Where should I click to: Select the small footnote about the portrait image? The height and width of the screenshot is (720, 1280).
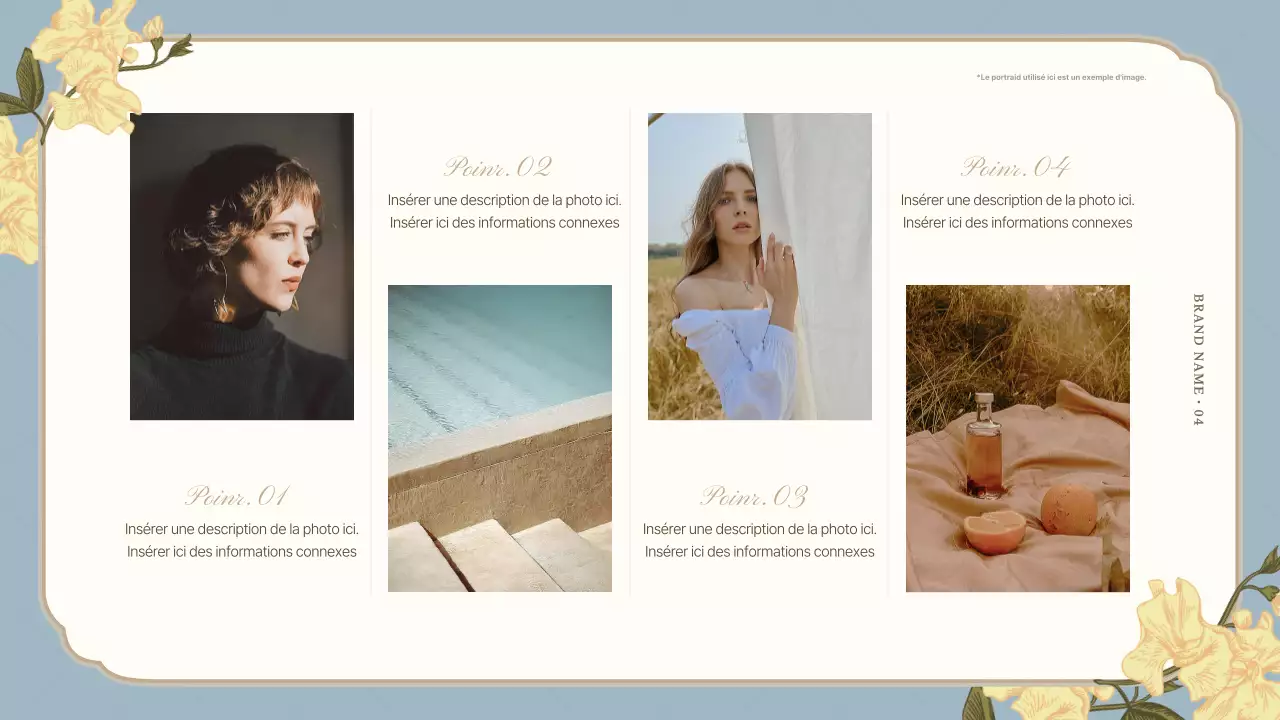coord(1061,77)
